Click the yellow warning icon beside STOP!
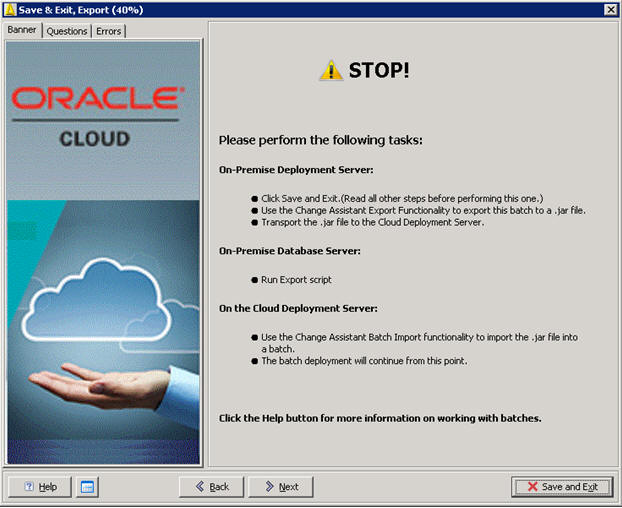Viewport: 622px width, 508px height. pos(331,71)
